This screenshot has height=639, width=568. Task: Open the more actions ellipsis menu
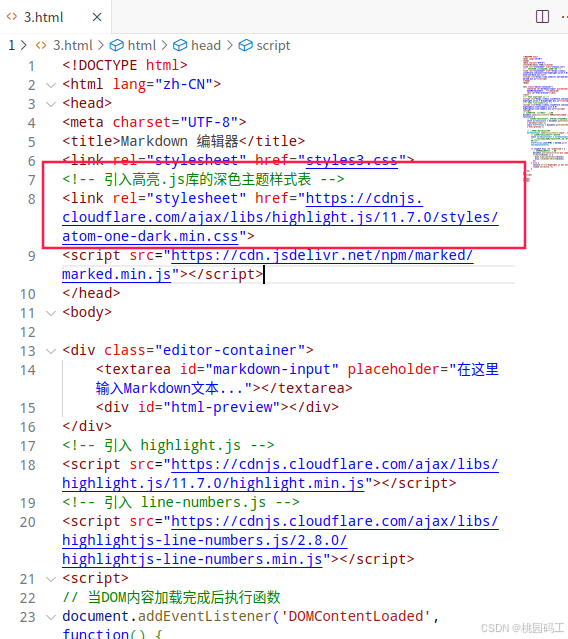click(x=564, y=17)
